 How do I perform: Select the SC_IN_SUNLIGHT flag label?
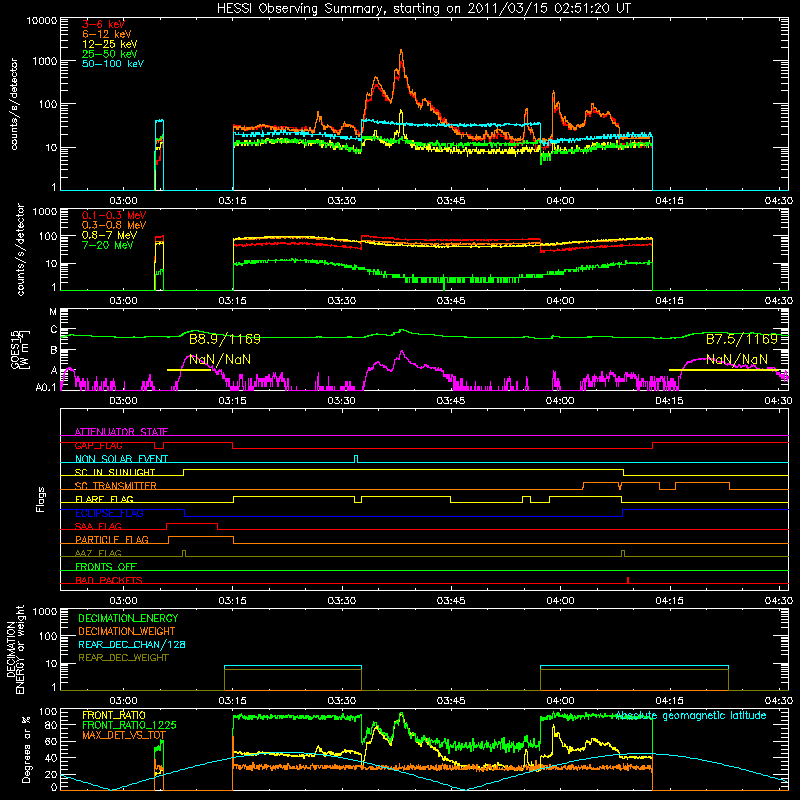point(115,472)
